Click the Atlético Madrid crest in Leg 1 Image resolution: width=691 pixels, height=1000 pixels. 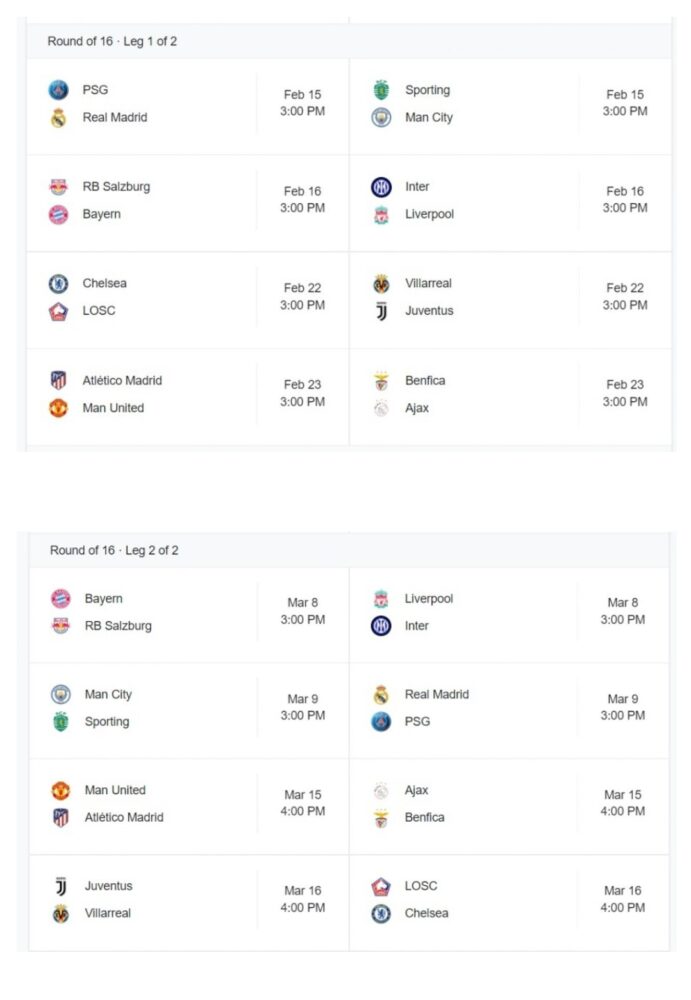pos(58,381)
